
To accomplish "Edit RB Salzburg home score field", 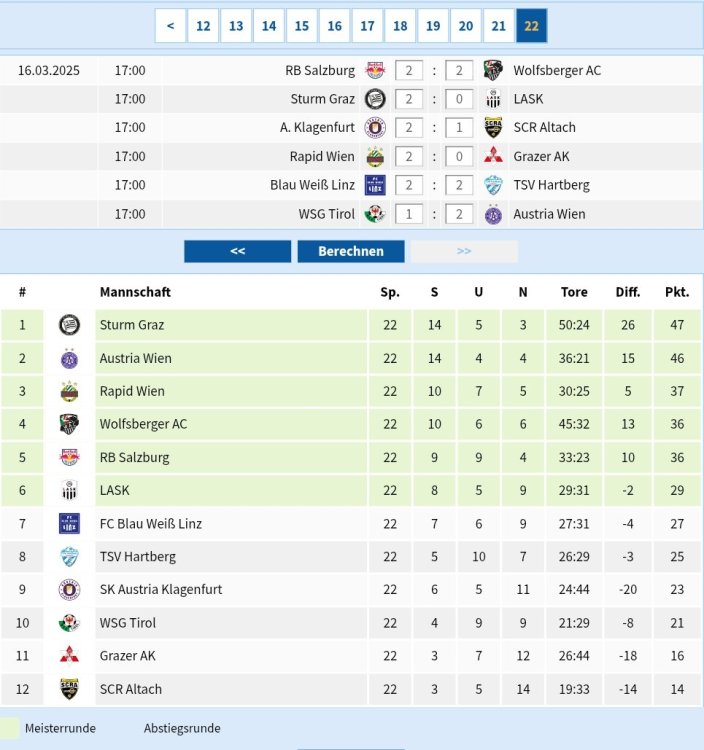I will tap(408, 70).
